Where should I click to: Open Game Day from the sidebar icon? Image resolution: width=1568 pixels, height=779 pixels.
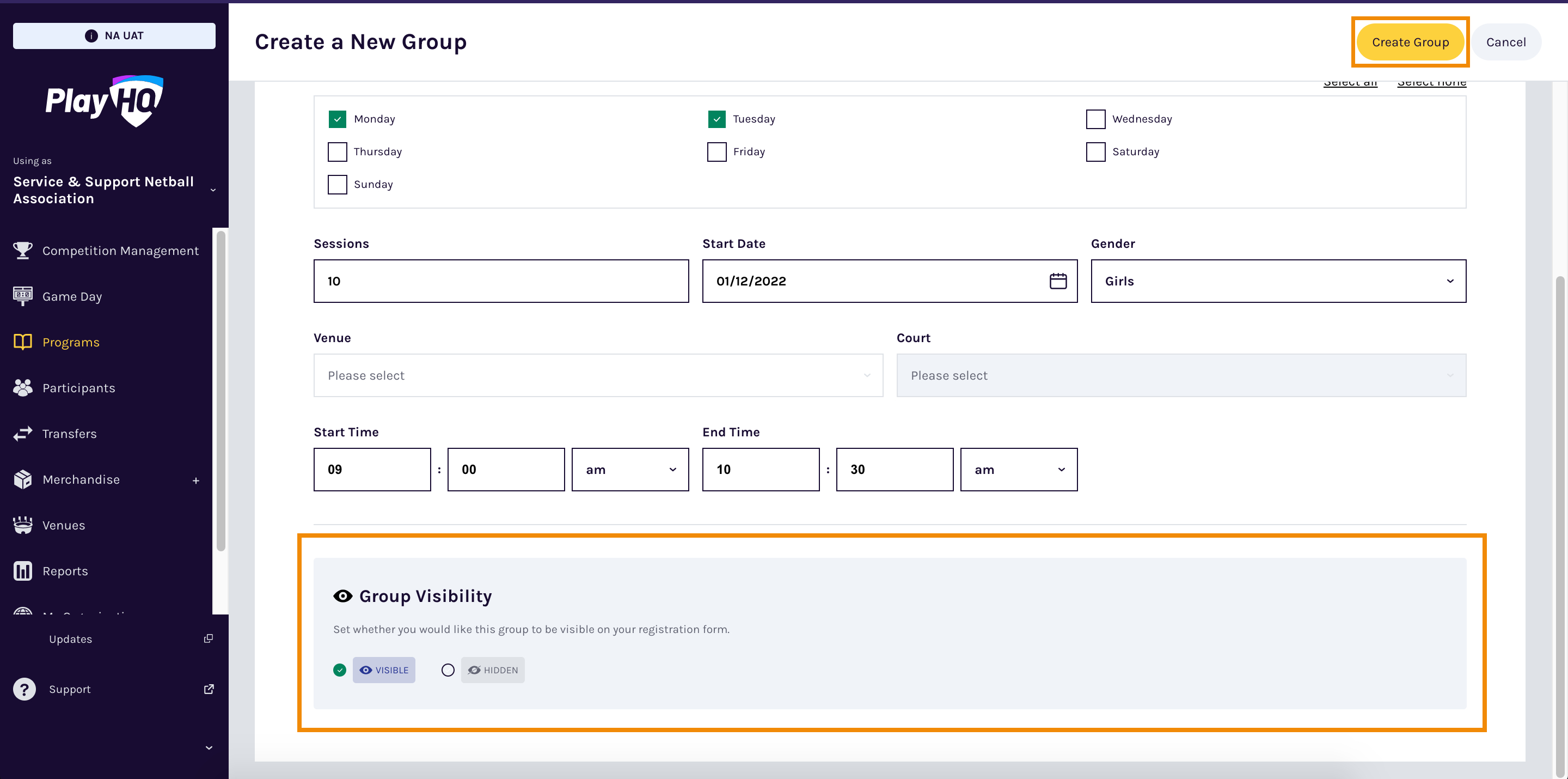(x=22, y=296)
